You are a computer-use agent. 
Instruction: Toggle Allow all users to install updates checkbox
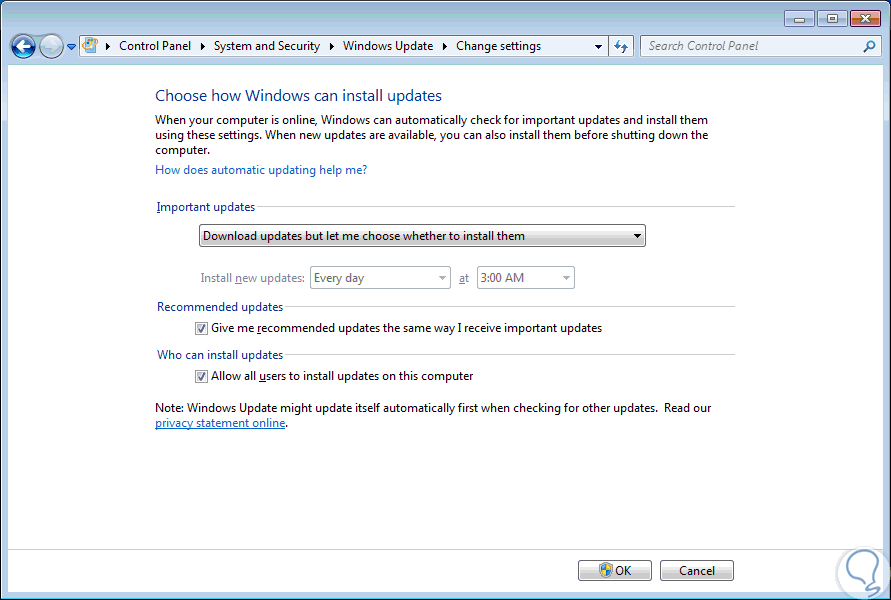point(201,376)
